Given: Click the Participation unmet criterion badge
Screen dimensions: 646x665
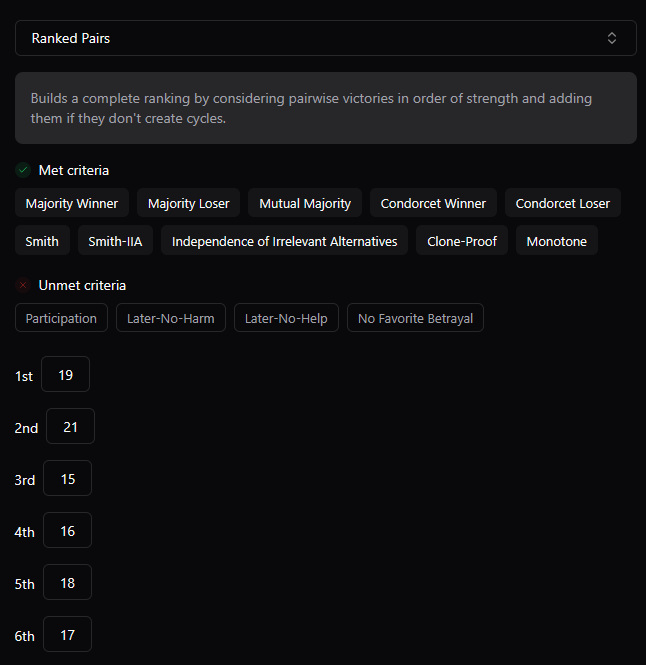Looking at the screenshot, I should (61, 318).
